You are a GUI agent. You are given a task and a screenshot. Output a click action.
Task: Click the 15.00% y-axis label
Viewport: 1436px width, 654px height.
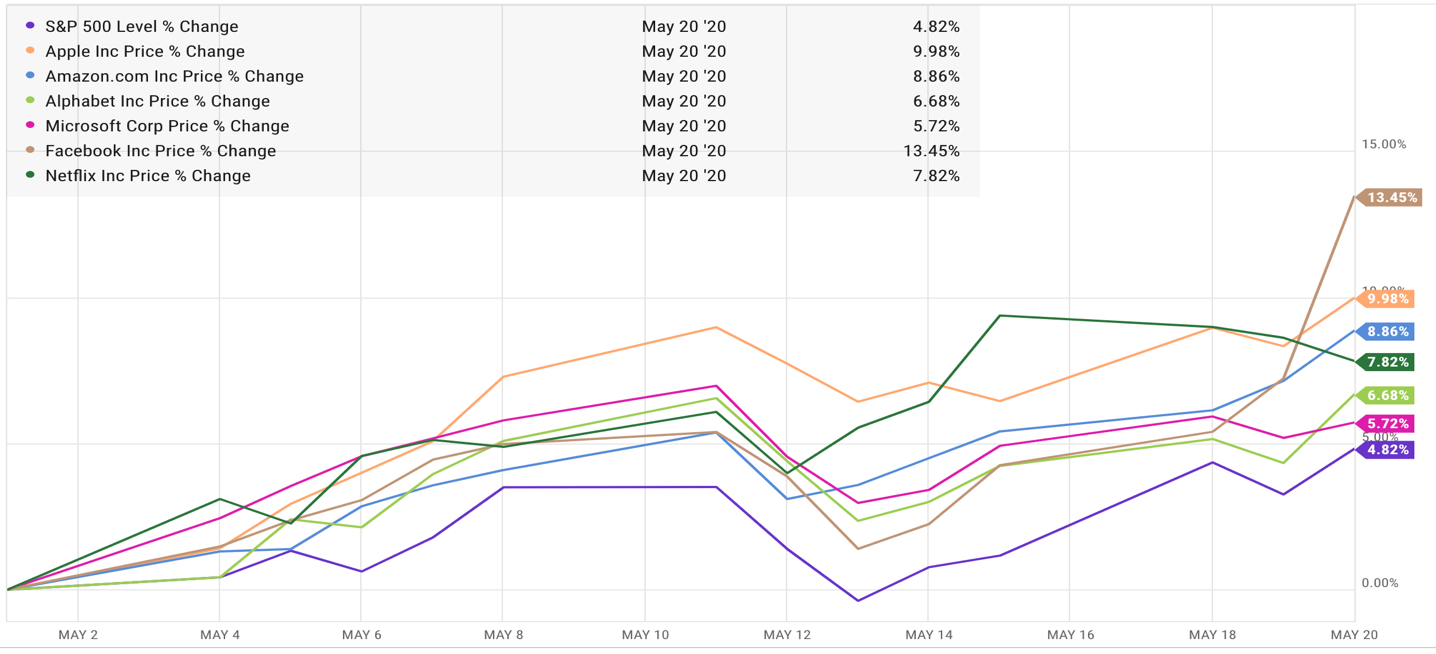click(1383, 145)
